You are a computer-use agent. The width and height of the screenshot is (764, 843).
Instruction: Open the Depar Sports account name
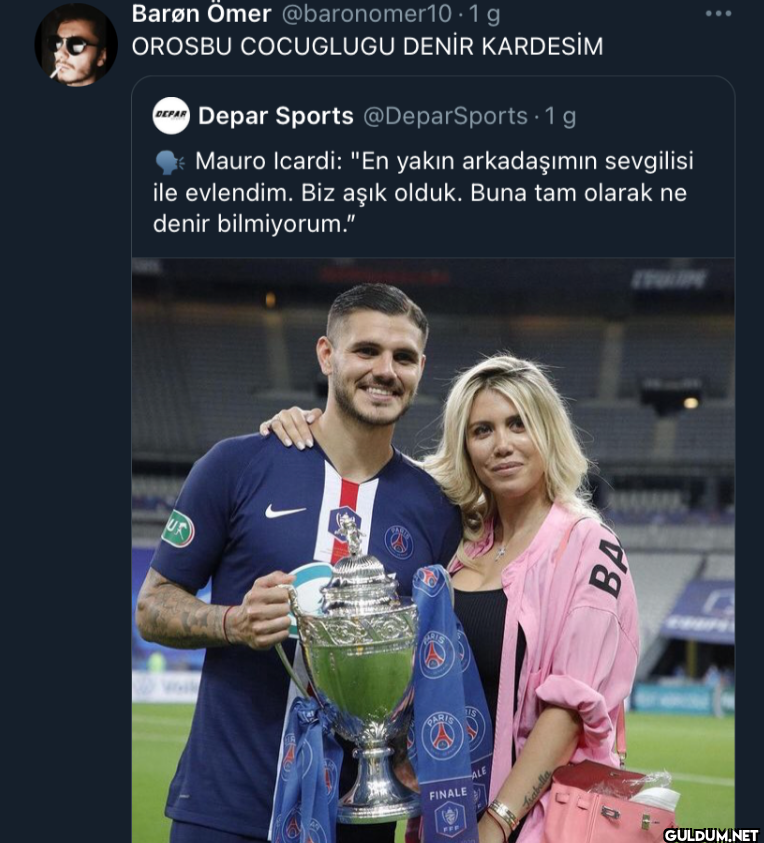[x=275, y=116]
